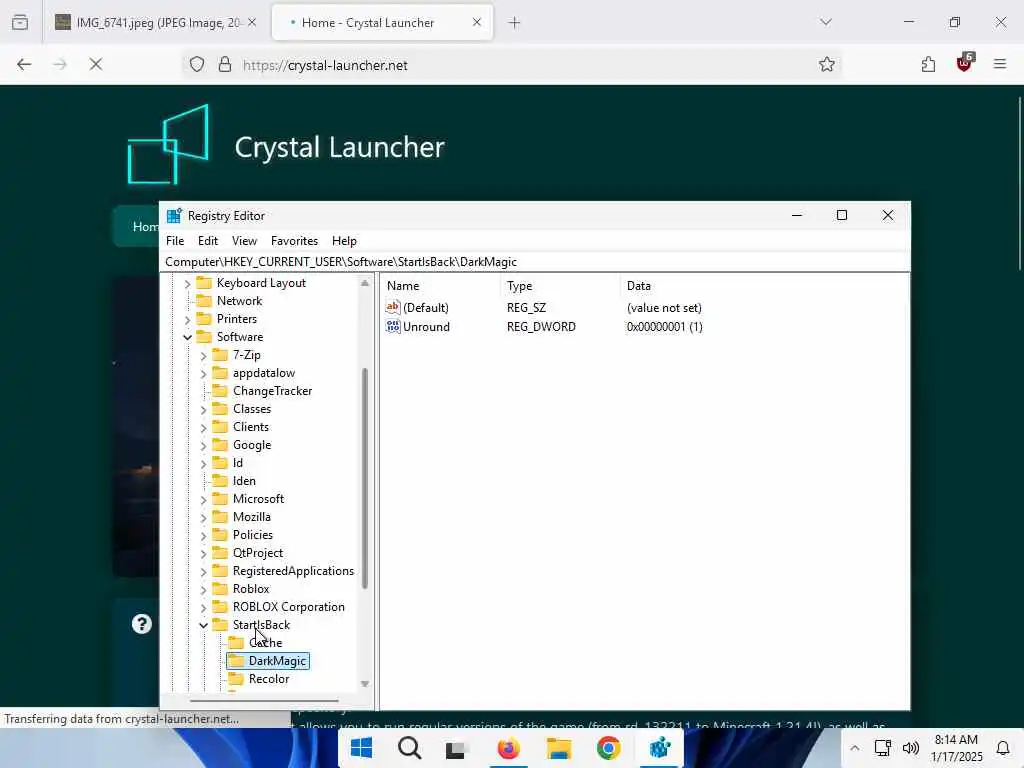
Task: Open the Edit menu in Registry Editor
Action: (x=208, y=241)
